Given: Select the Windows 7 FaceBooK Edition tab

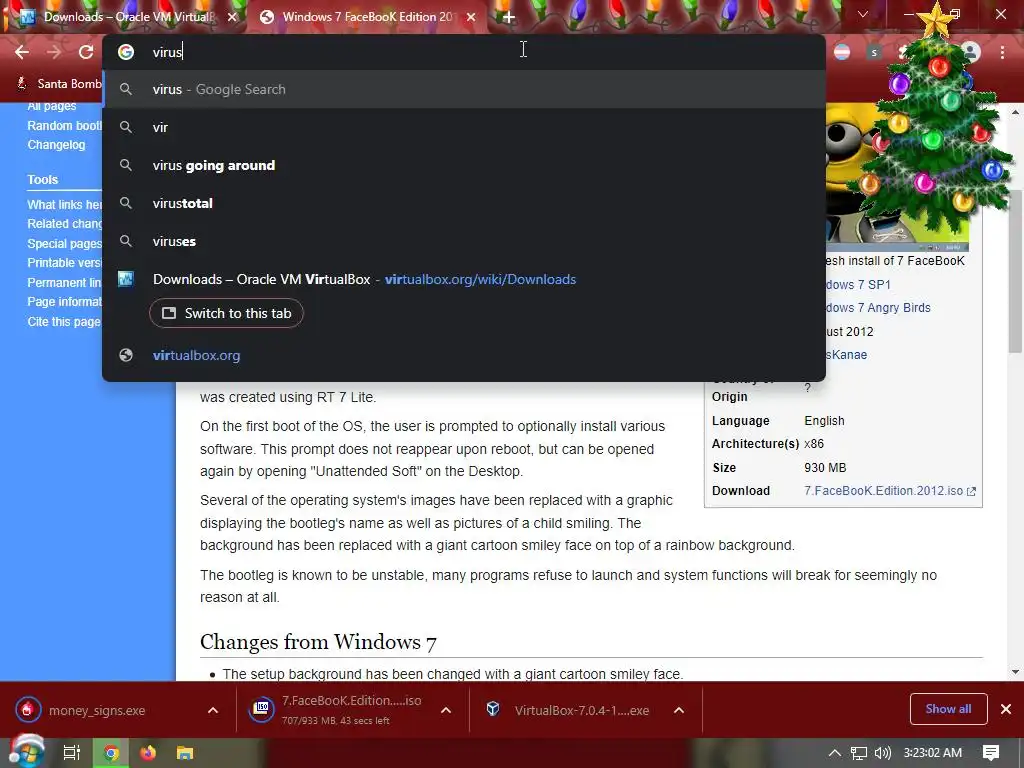Looking at the screenshot, I should point(367,17).
